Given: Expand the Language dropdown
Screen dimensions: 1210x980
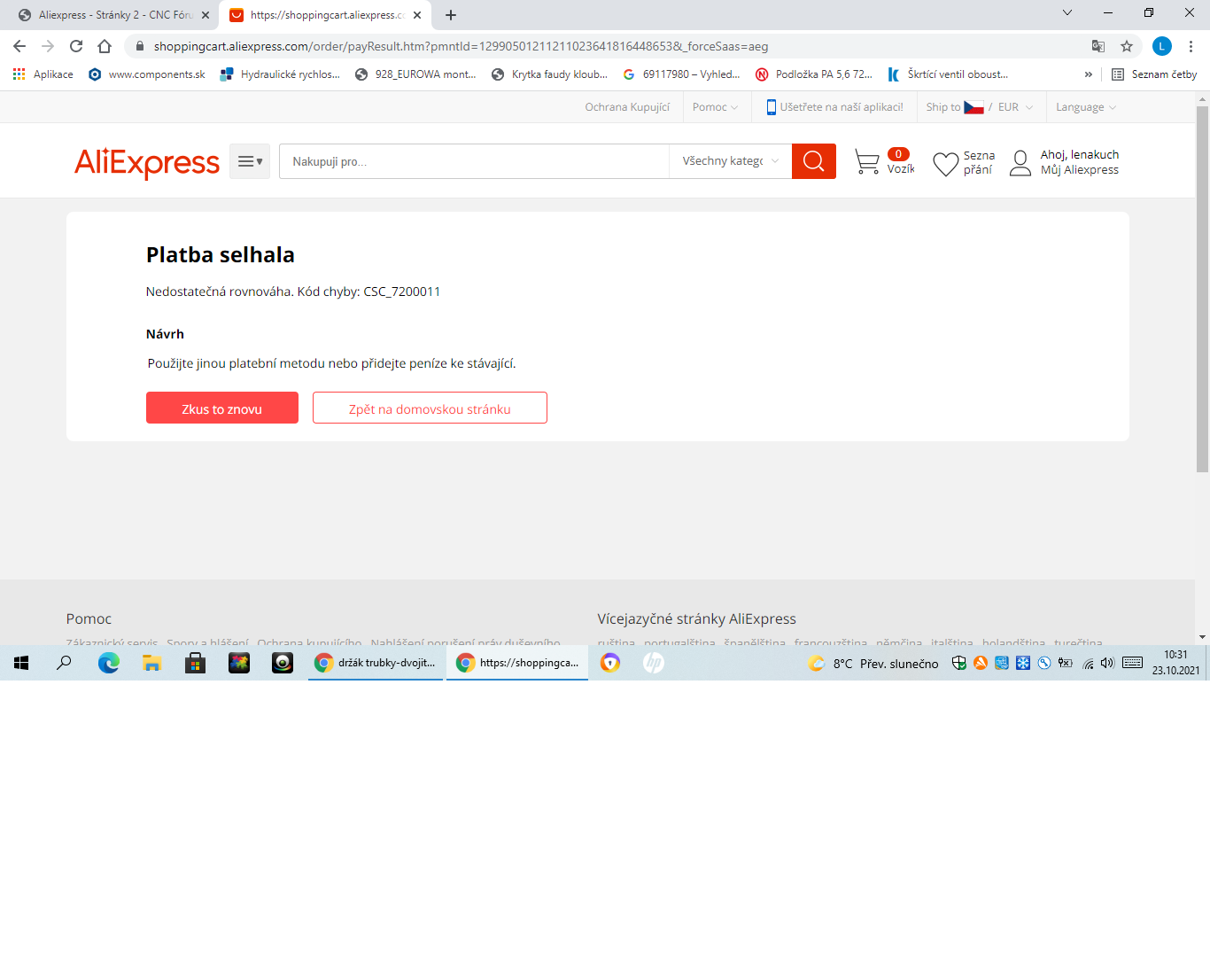Looking at the screenshot, I should point(1085,107).
